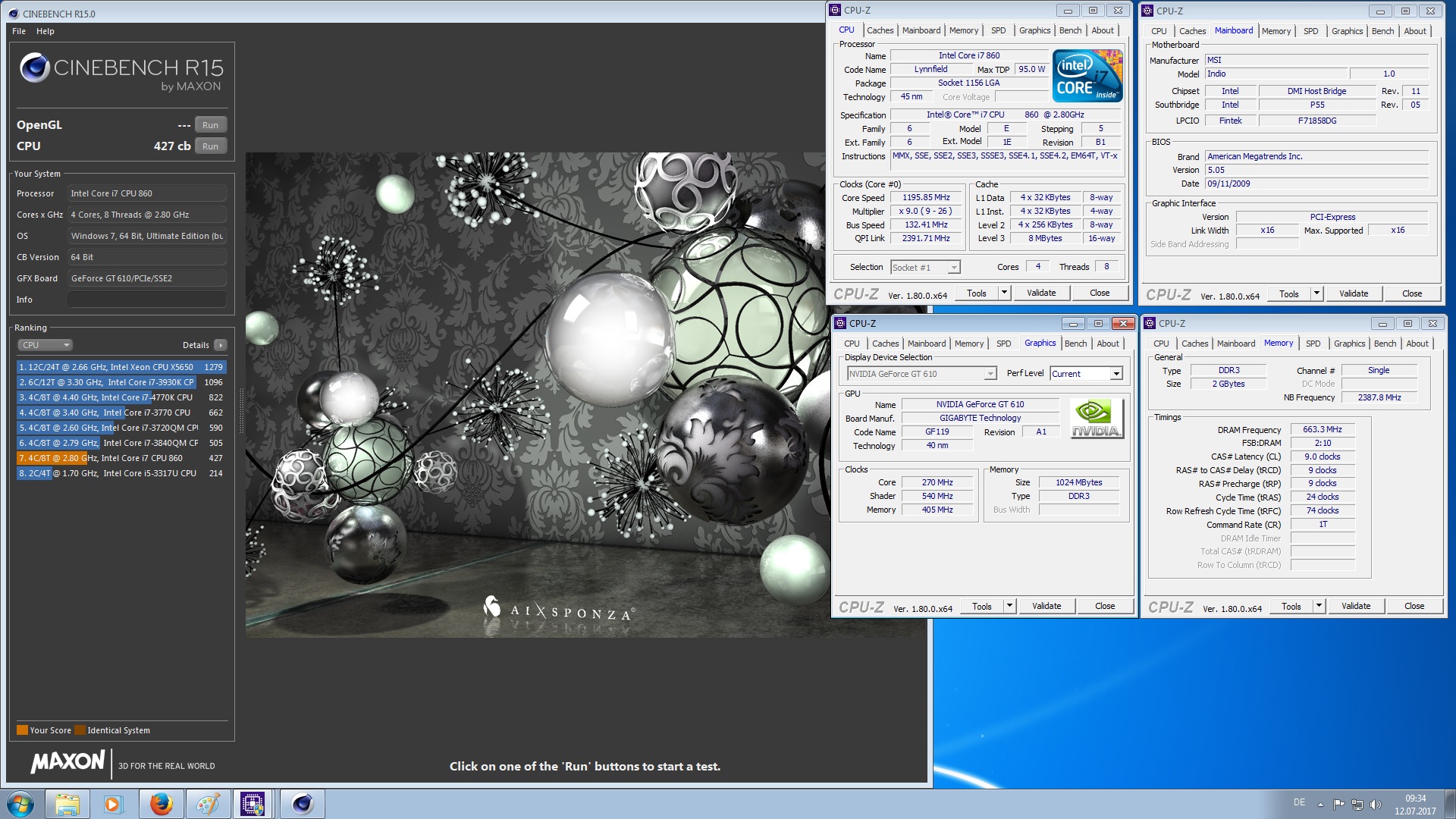The height and width of the screenshot is (819, 1456).
Task: Click the DE language indicator
Action: tap(1299, 802)
